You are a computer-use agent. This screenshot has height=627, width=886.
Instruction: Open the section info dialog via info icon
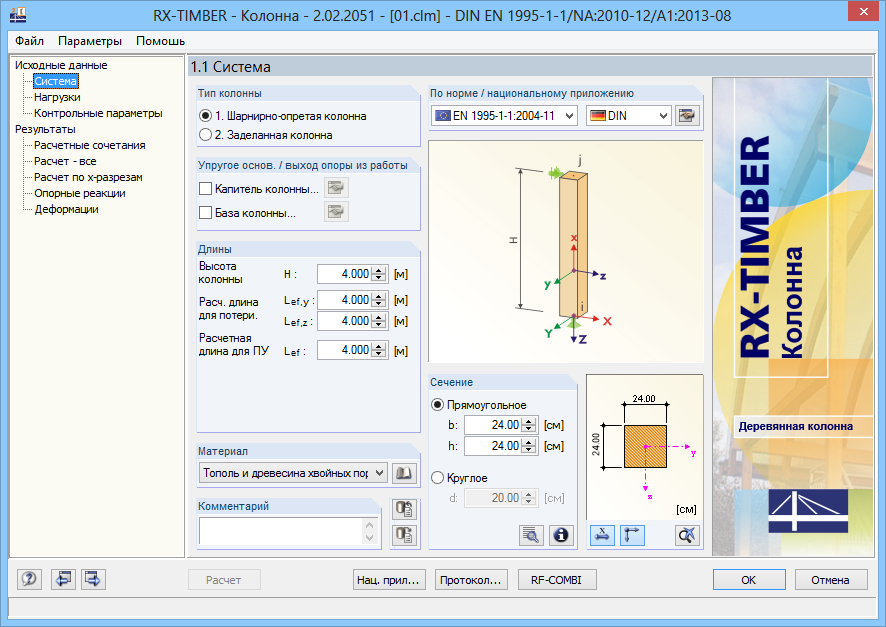click(561, 535)
